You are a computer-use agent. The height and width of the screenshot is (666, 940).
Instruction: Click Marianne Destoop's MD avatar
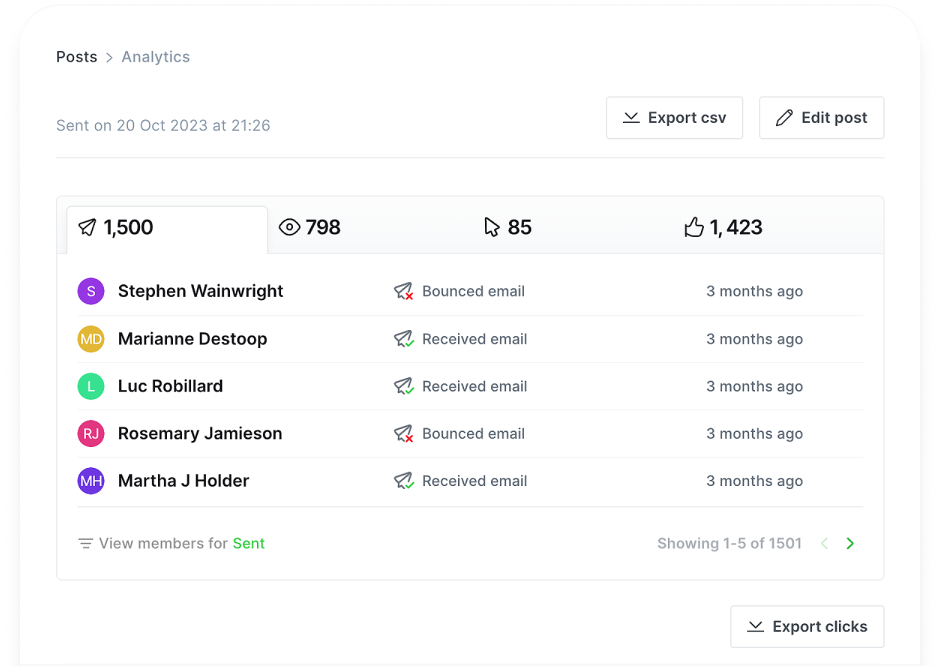pos(91,339)
